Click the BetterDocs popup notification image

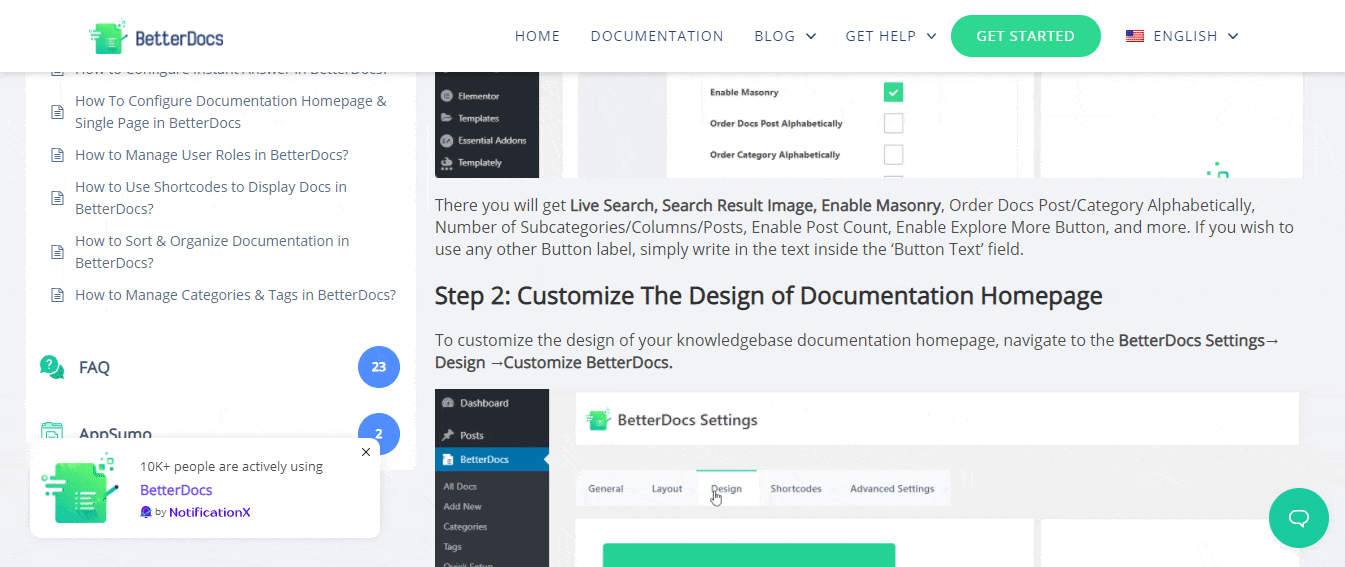(x=80, y=489)
